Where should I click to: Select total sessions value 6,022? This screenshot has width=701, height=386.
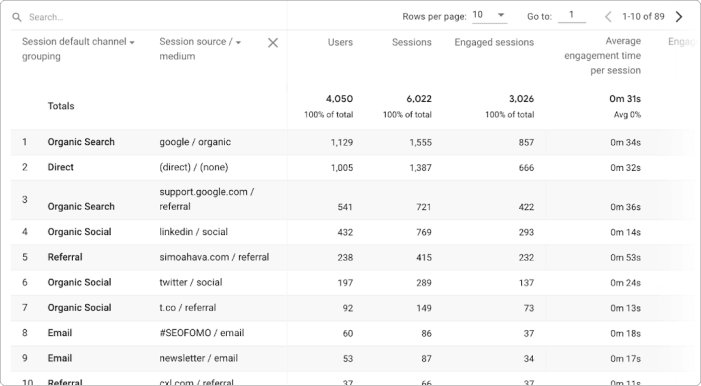pos(418,98)
